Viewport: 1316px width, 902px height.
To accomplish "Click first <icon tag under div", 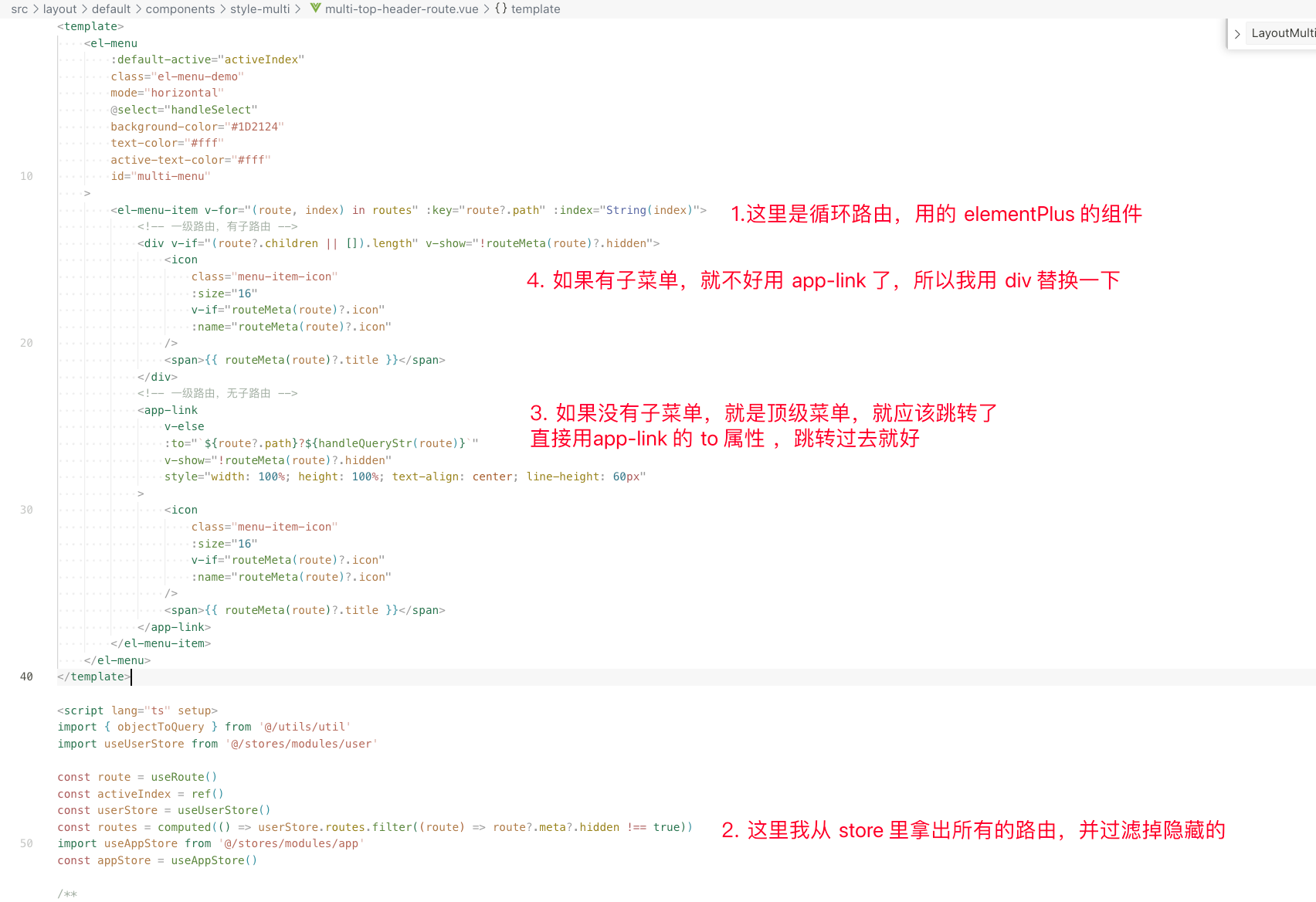I will [181, 259].
